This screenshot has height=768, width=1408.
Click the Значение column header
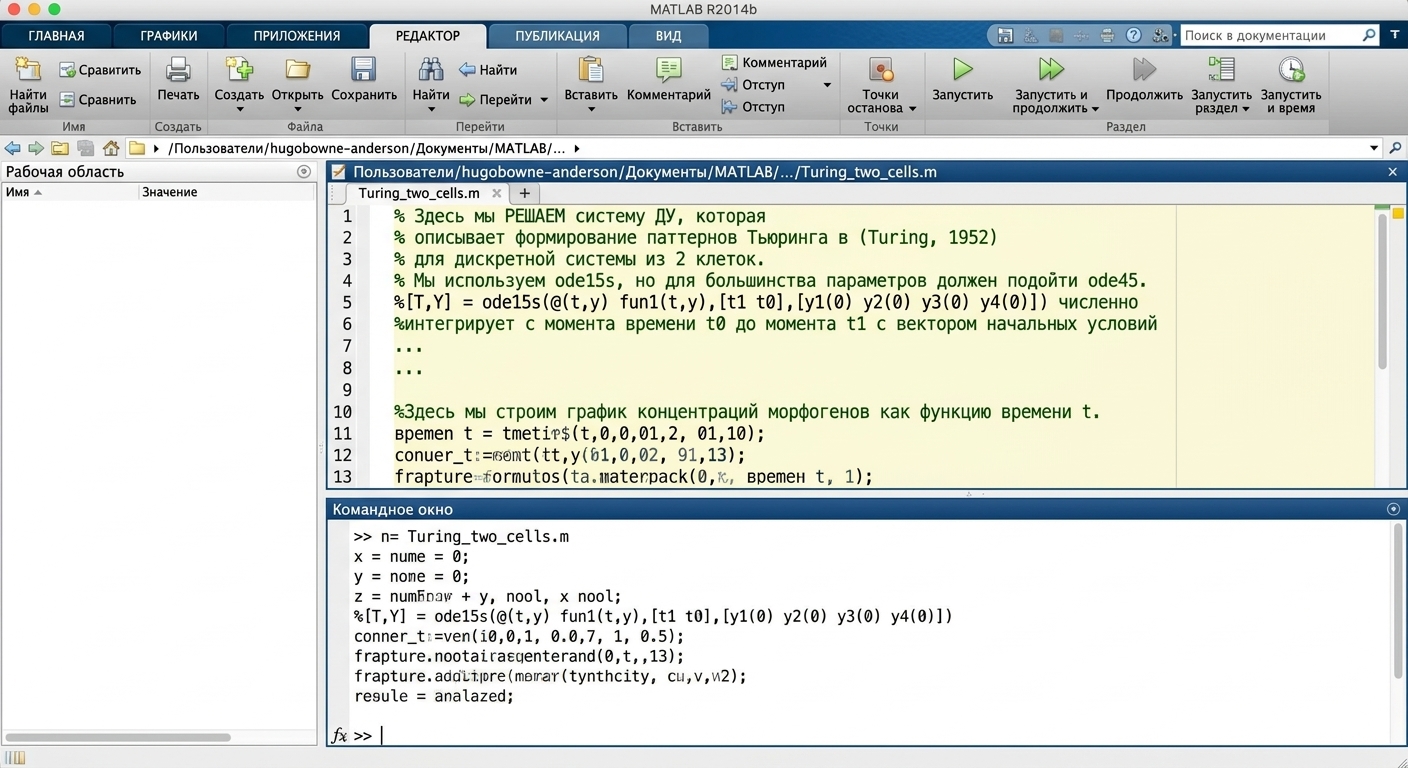(228, 192)
